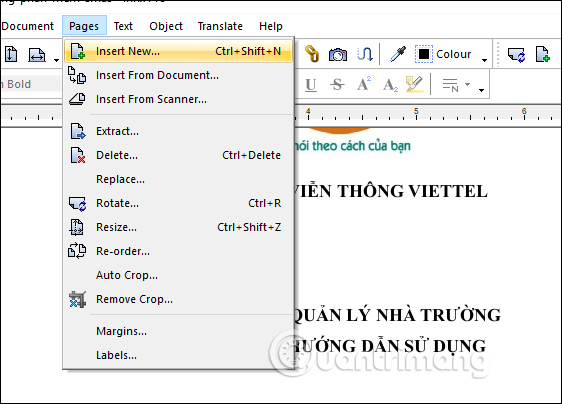Click the fit page height toolbar icon
562x404 pixels.
click(x=11, y=54)
